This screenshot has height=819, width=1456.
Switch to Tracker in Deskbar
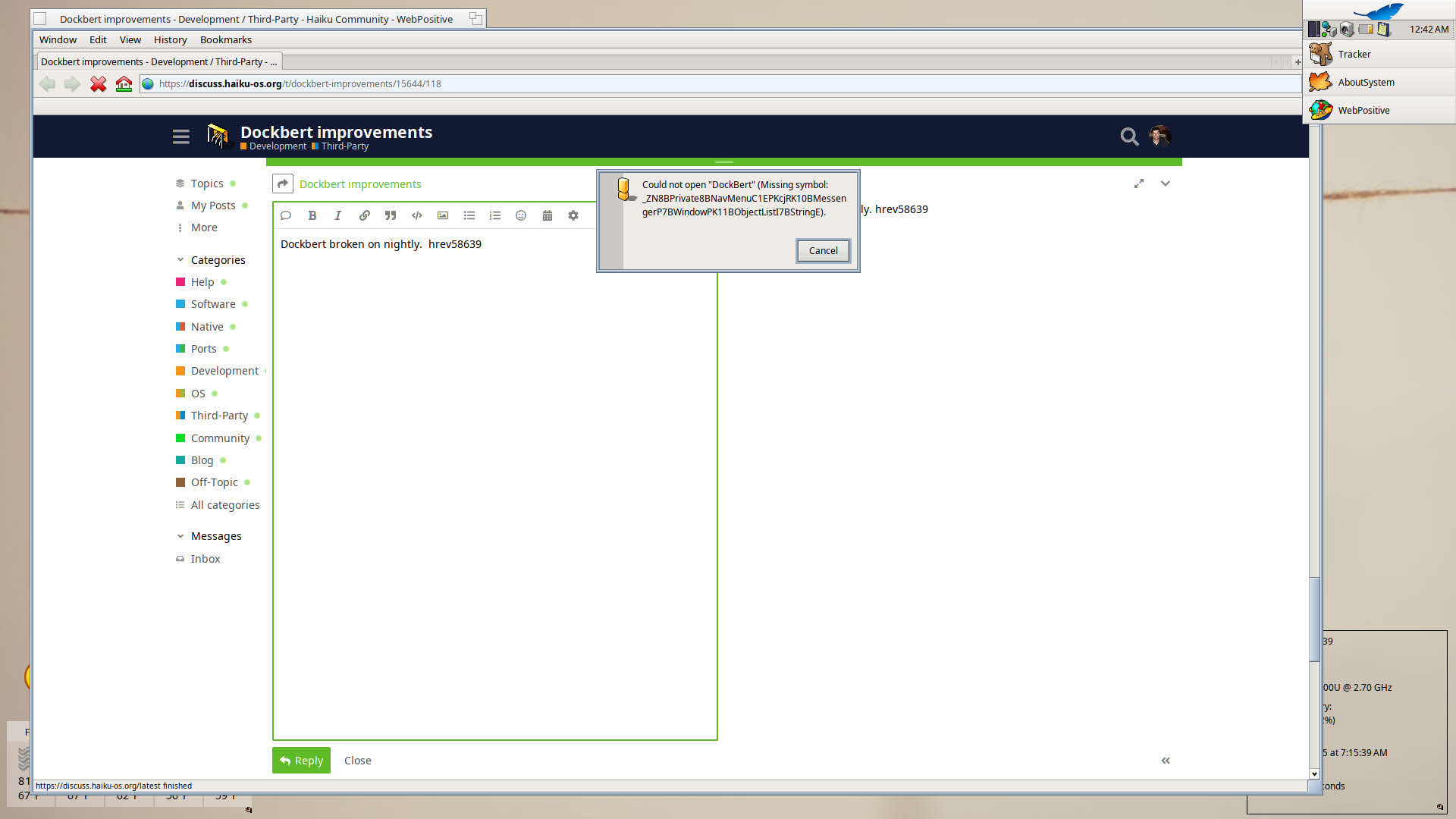point(1379,54)
